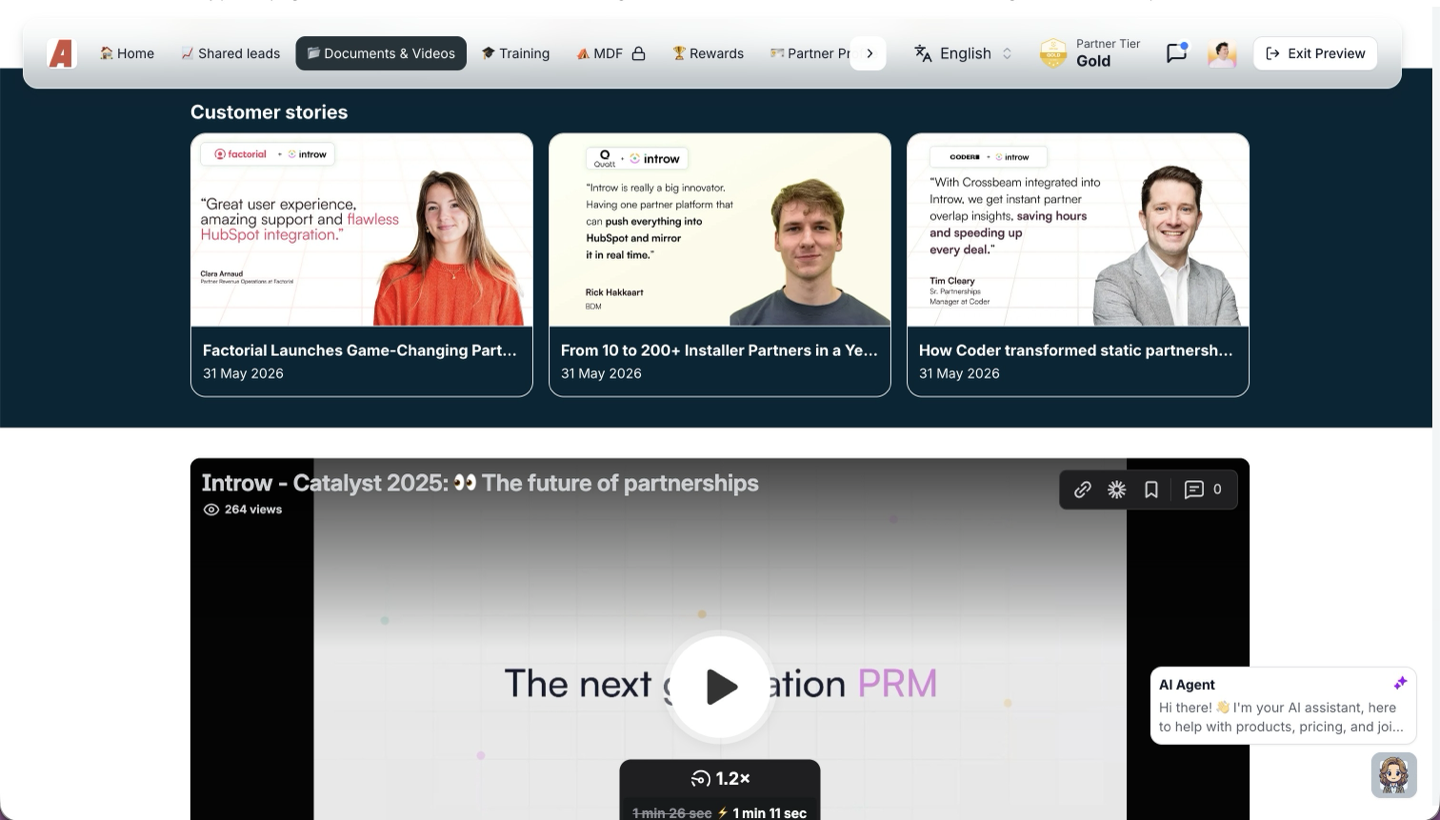This screenshot has height=820, width=1440.
Task: Click the '1 min 11 sec' duration label
Action: point(769,813)
